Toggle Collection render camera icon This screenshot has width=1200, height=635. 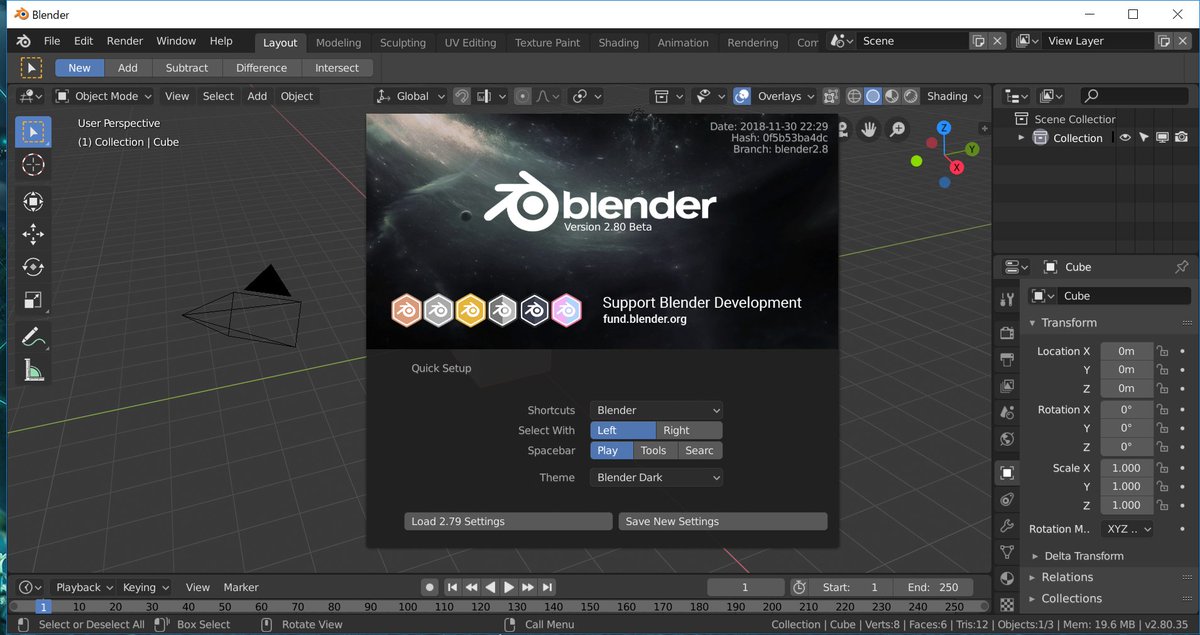pos(1182,138)
